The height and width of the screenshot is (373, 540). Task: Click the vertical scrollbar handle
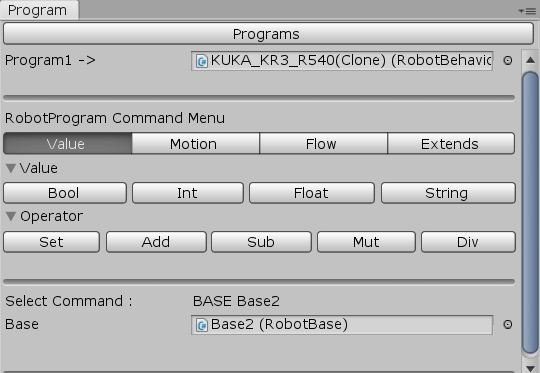coord(530,213)
